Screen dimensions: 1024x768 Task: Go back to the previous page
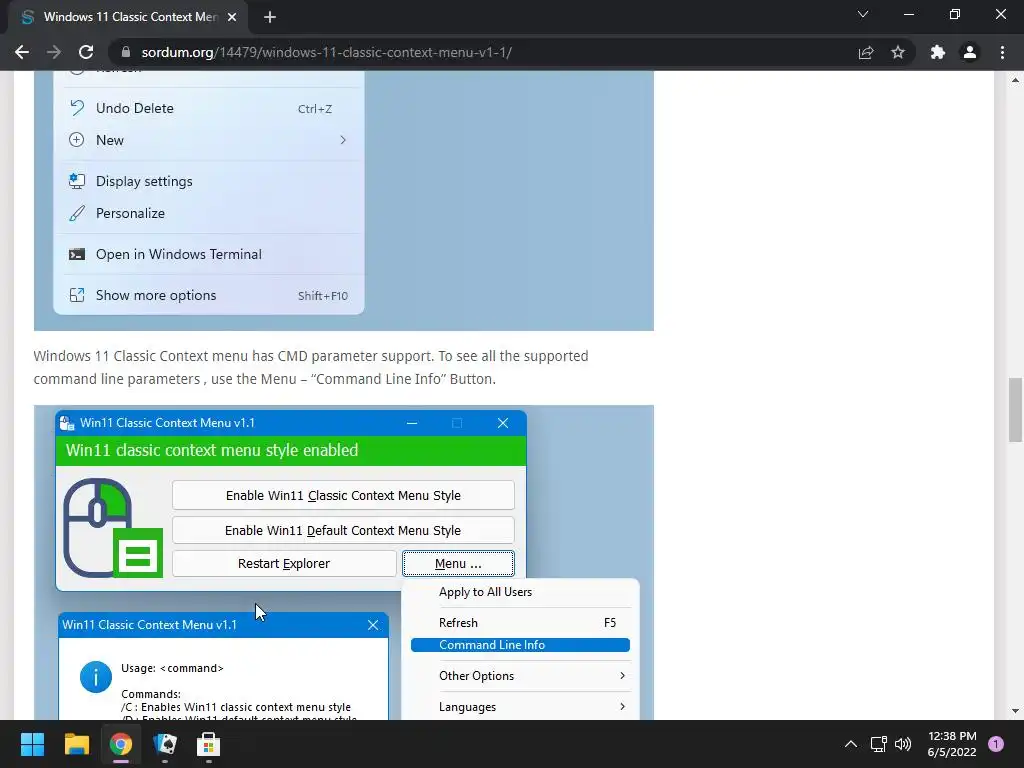coord(22,52)
